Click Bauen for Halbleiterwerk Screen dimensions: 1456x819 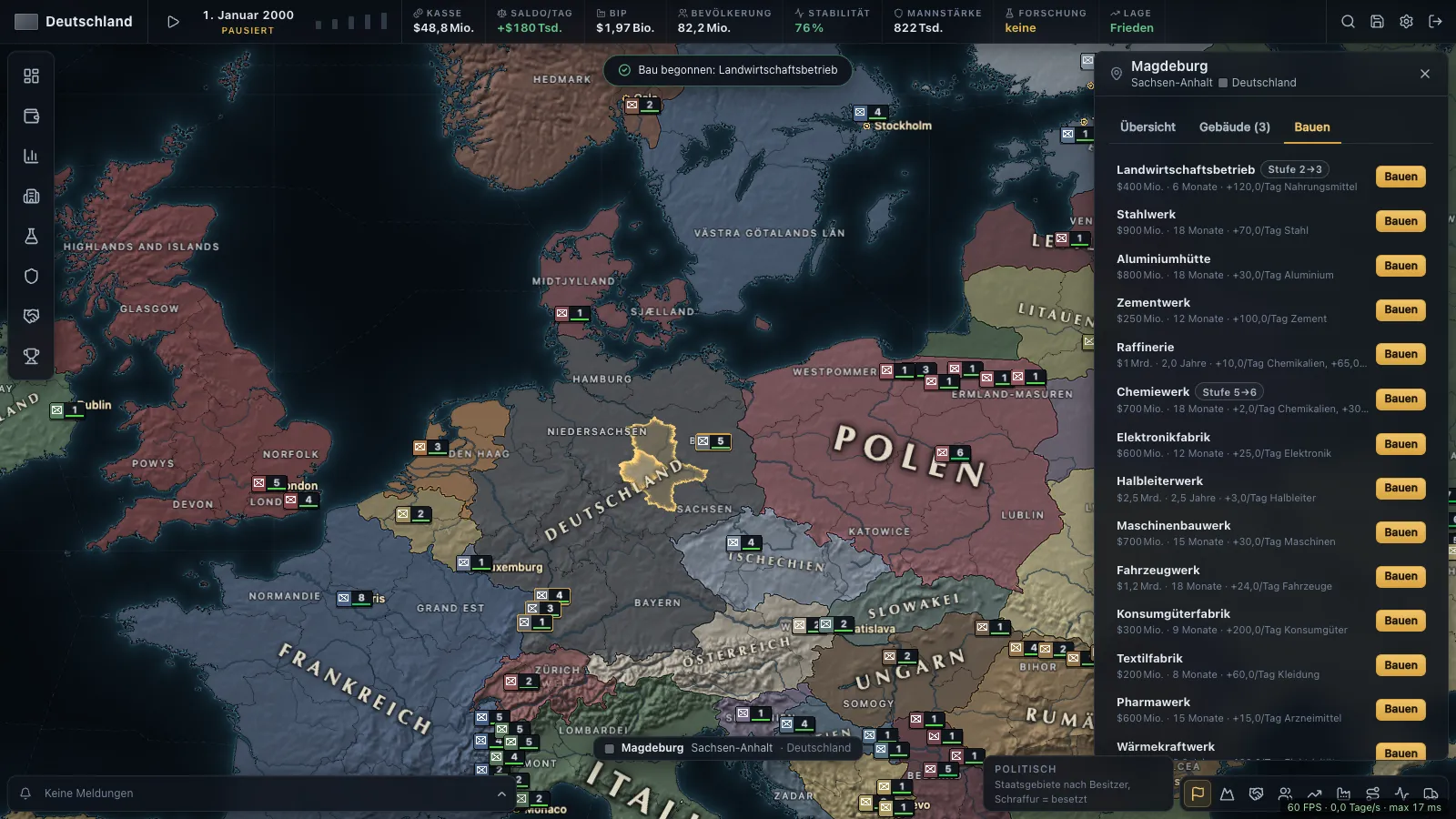1400,488
